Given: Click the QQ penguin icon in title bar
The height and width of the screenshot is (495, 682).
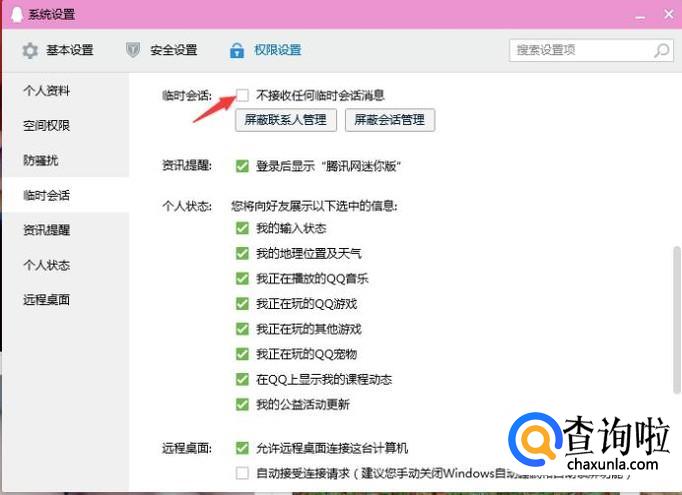Looking at the screenshot, I should [x=16, y=14].
